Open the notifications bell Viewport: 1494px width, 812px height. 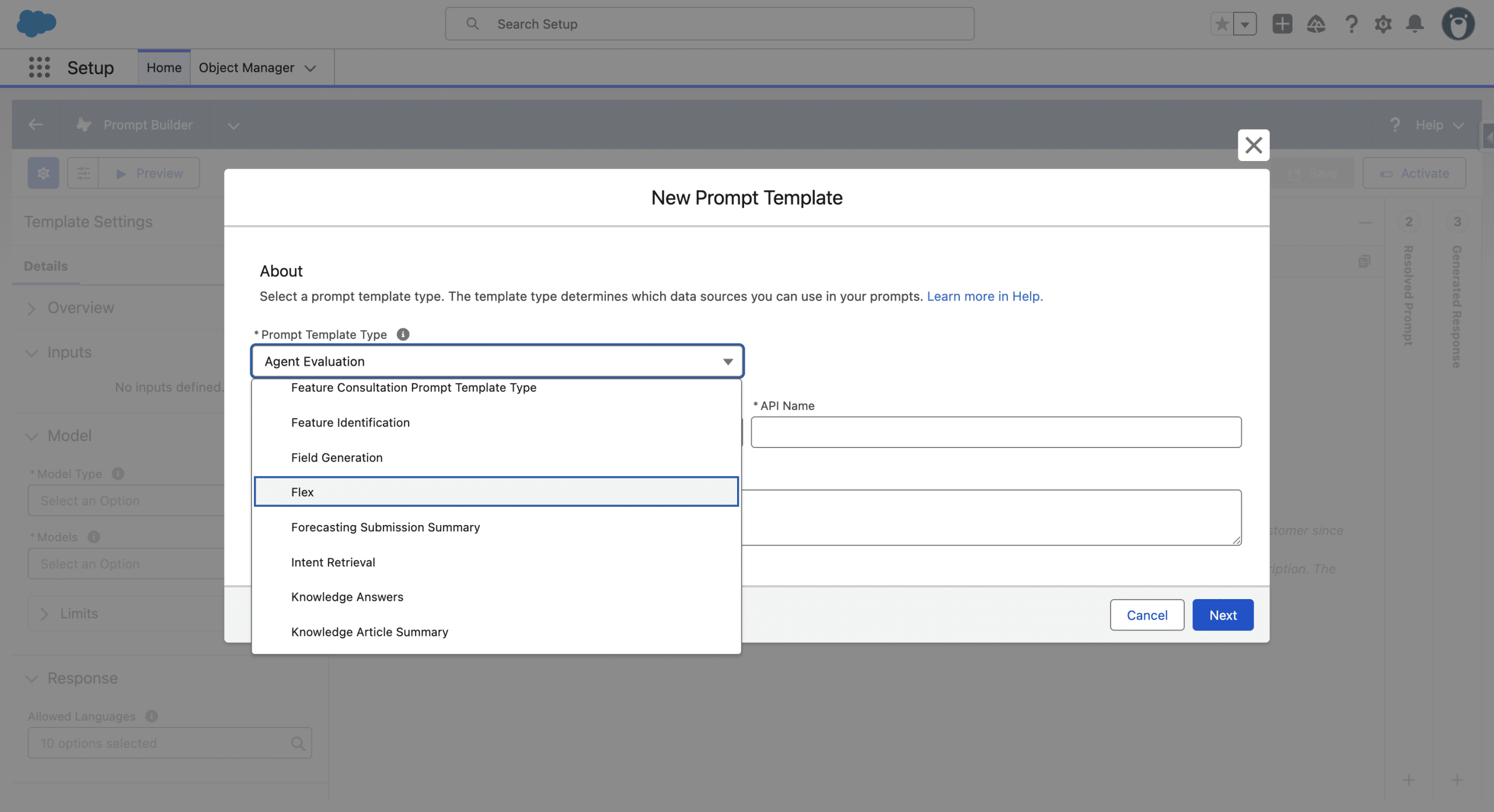(x=1415, y=24)
